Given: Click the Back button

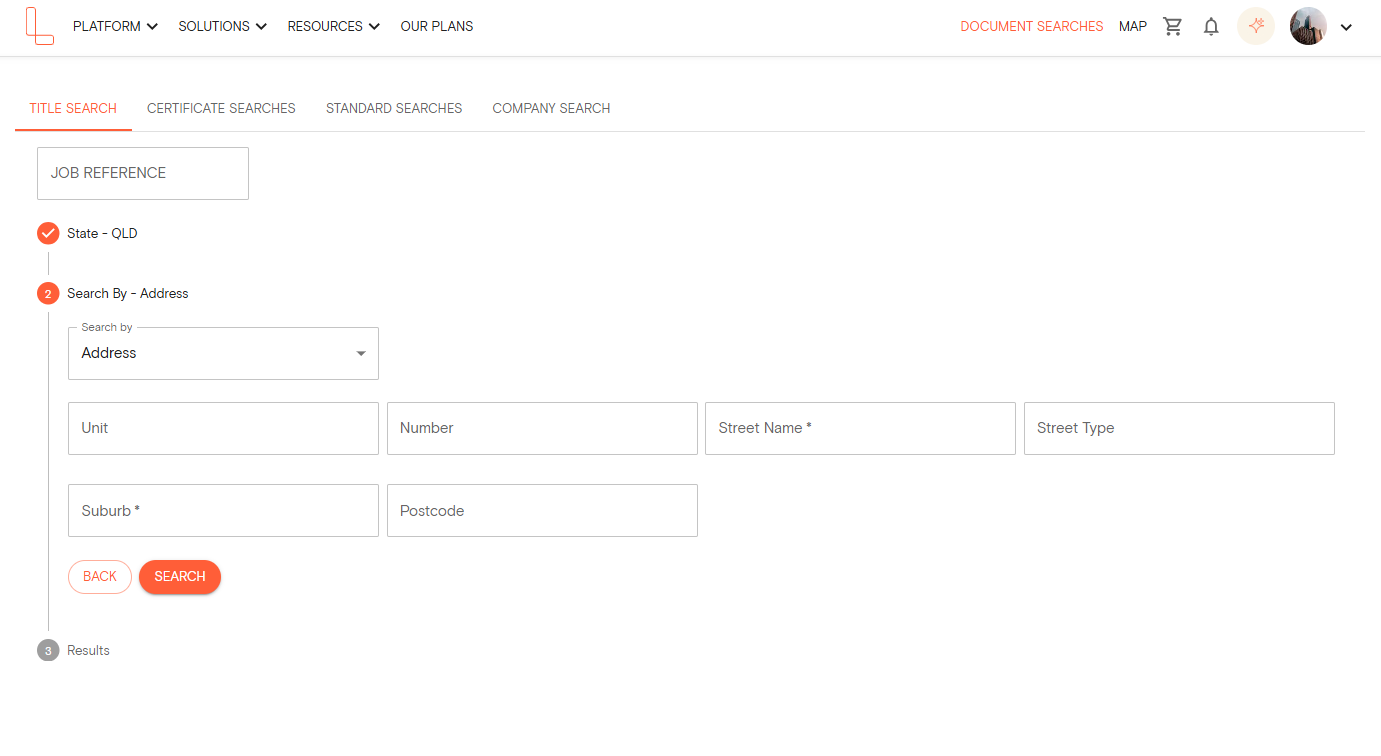Looking at the screenshot, I should (x=100, y=577).
